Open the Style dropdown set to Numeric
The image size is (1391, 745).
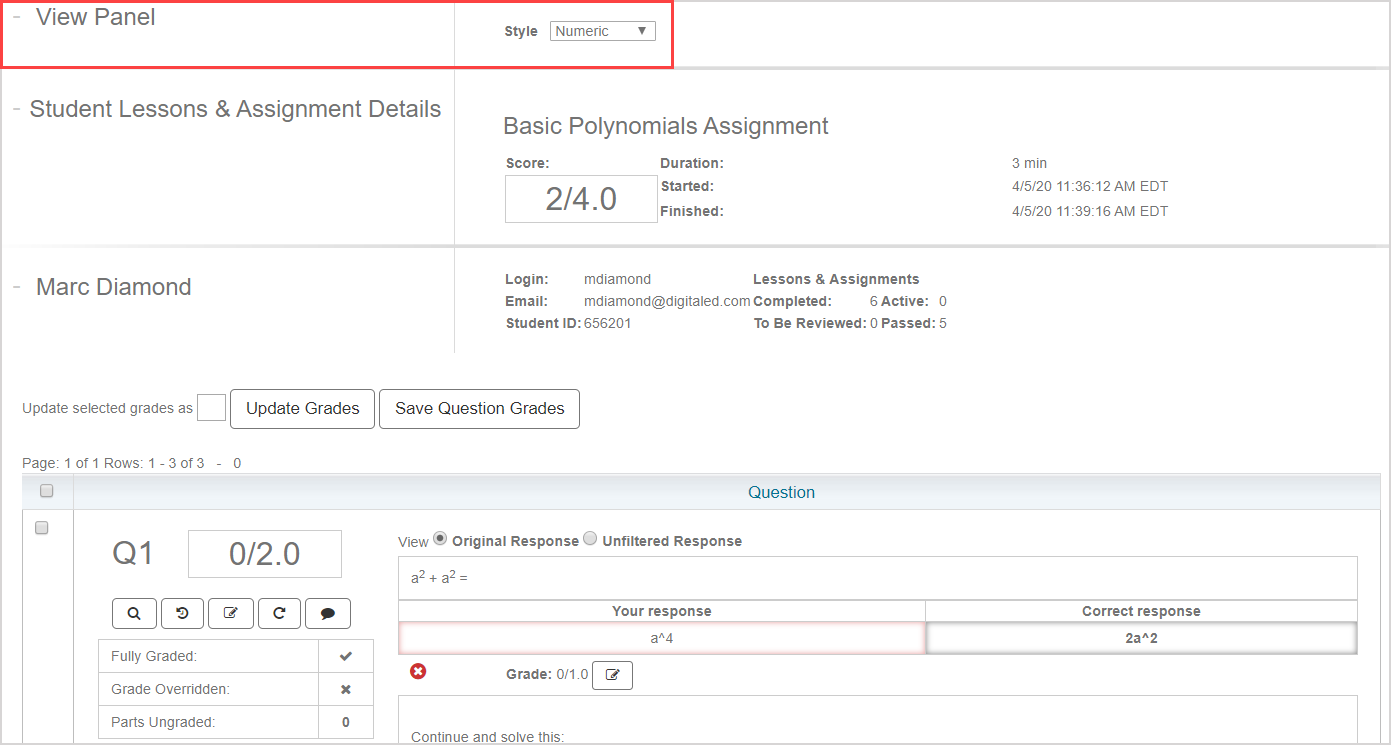[602, 31]
